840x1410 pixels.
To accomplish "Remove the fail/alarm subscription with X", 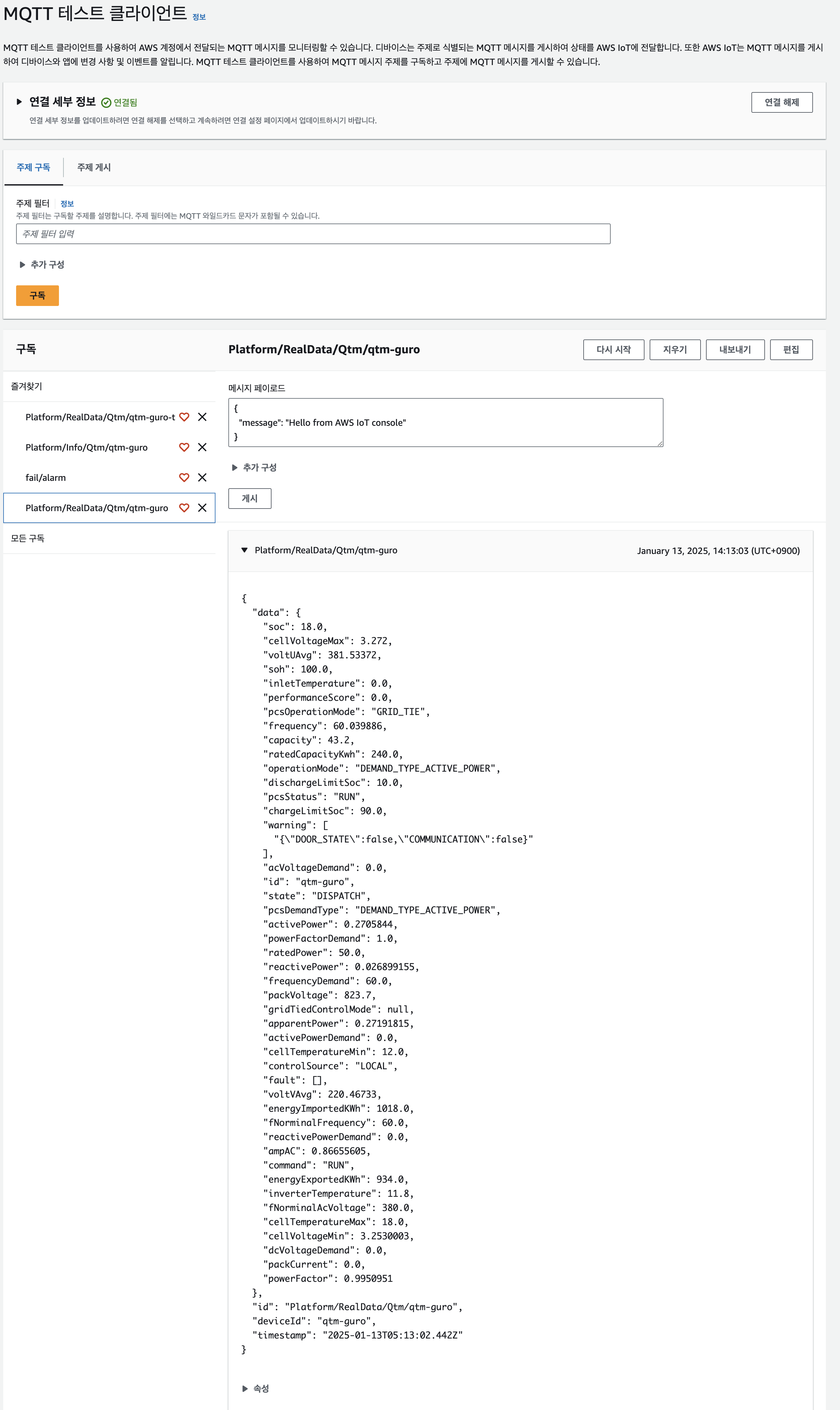I will 202,478.
